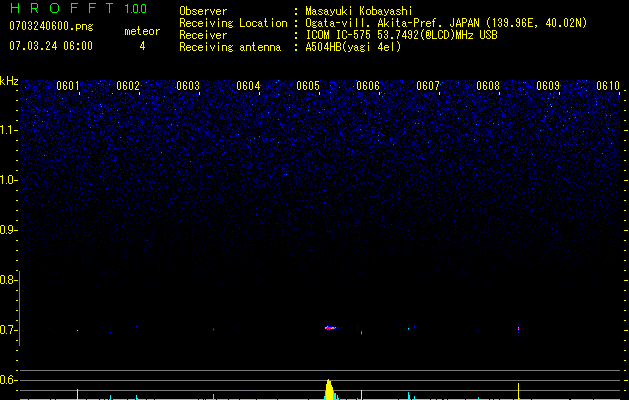The width and height of the screenshot is (629, 400).
Task: Click the 0.9 kHz frequency label
Action: coord(9,230)
